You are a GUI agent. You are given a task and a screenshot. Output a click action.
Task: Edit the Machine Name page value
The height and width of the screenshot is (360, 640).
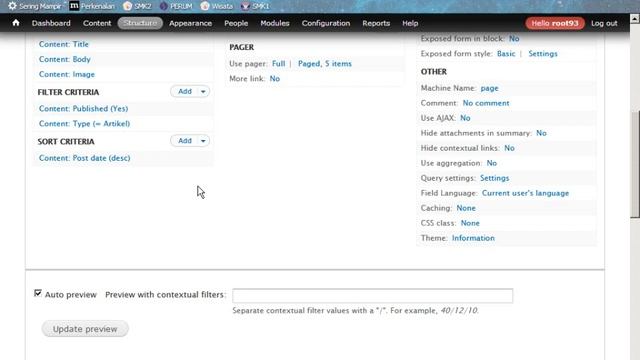489,88
